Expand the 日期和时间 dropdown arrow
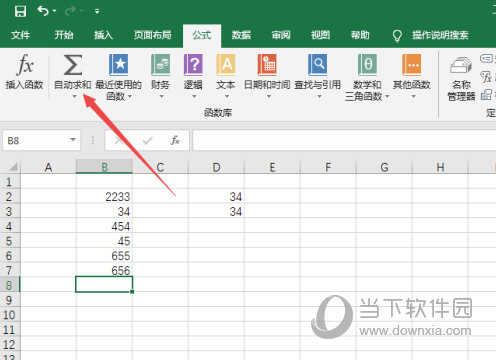This screenshot has width=496, height=360. (x=269, y=96)
